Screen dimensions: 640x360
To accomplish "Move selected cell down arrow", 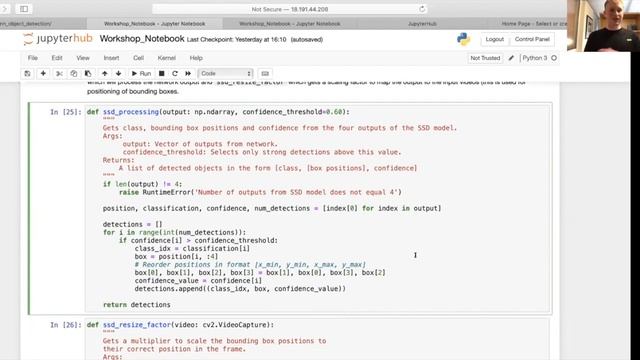I will pyautogui.click(x=118, y=73).
